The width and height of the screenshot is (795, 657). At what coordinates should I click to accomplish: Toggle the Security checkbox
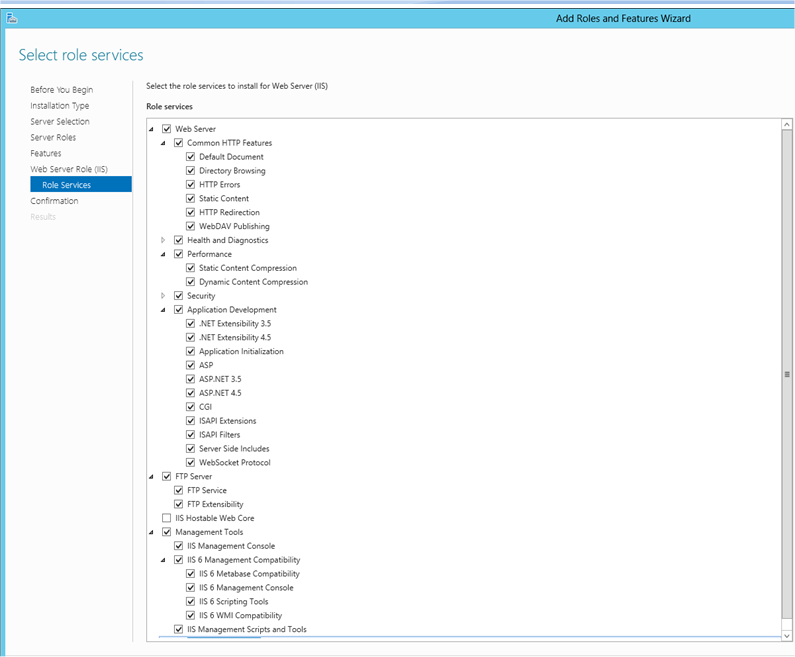point(178,295)
